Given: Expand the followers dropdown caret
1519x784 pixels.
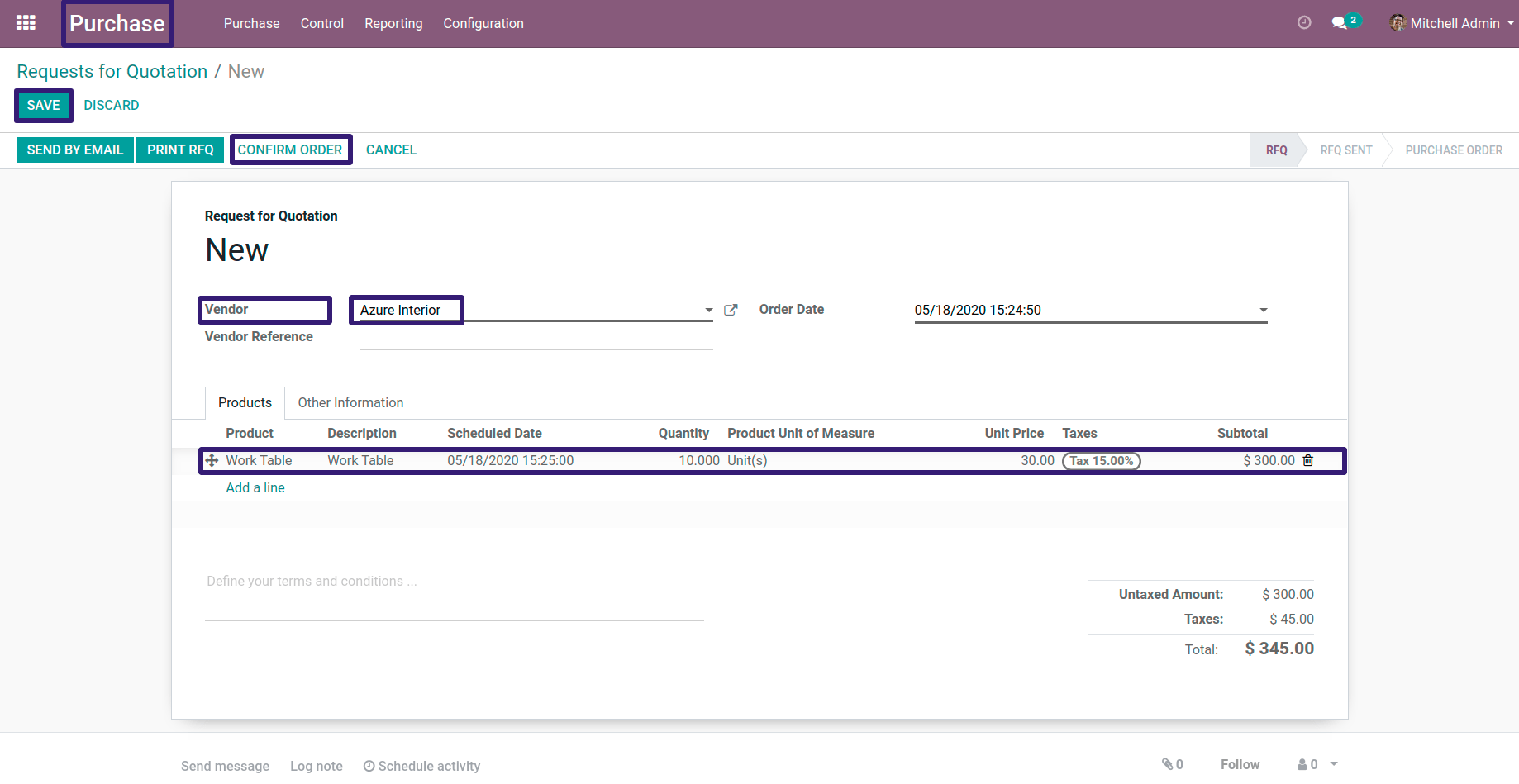Looking at the screenshot, I should tap(1334, 764).
